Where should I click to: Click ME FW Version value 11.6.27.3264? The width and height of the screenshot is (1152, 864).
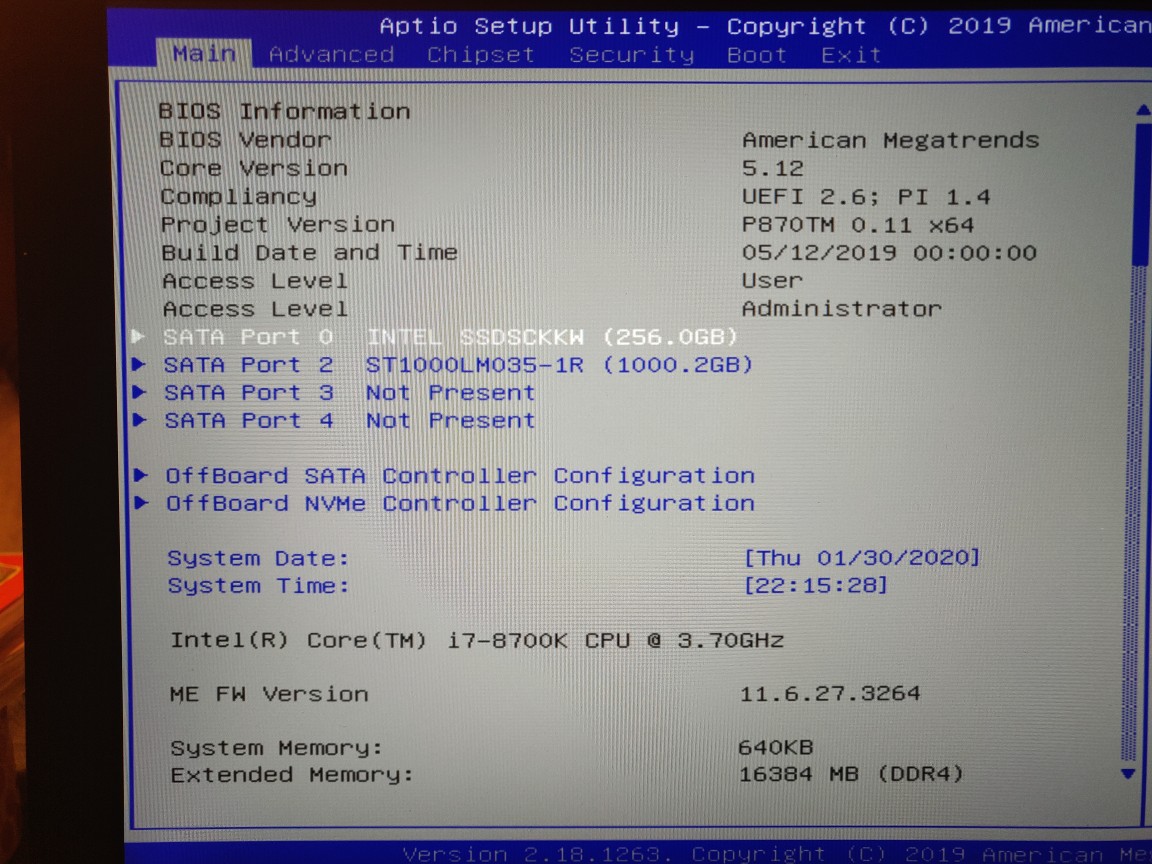click(x=829, y=693)
